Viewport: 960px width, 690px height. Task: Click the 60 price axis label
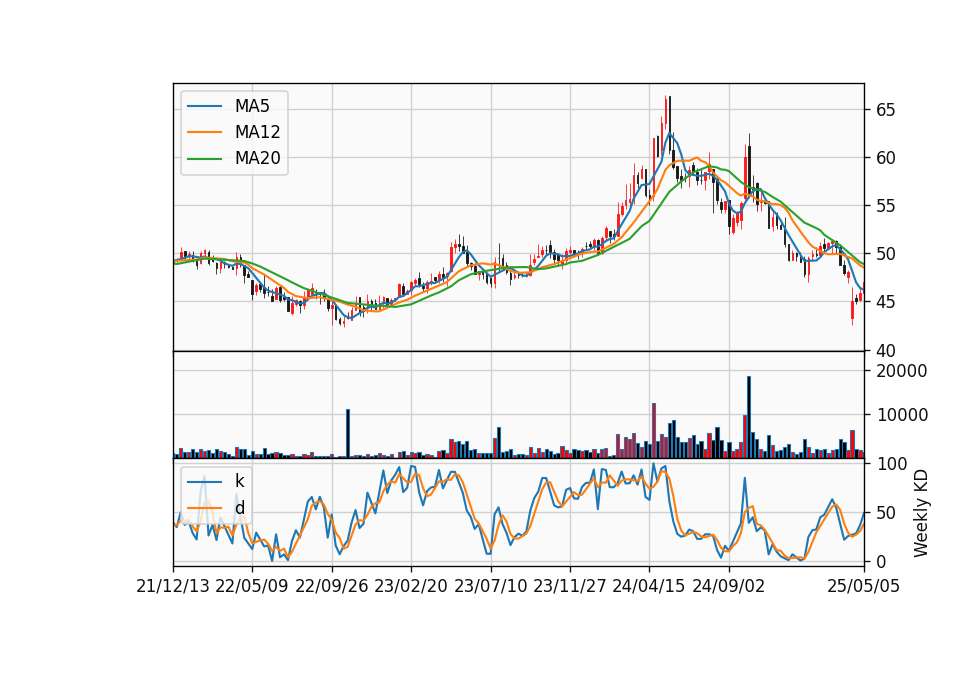coord(885,158)
